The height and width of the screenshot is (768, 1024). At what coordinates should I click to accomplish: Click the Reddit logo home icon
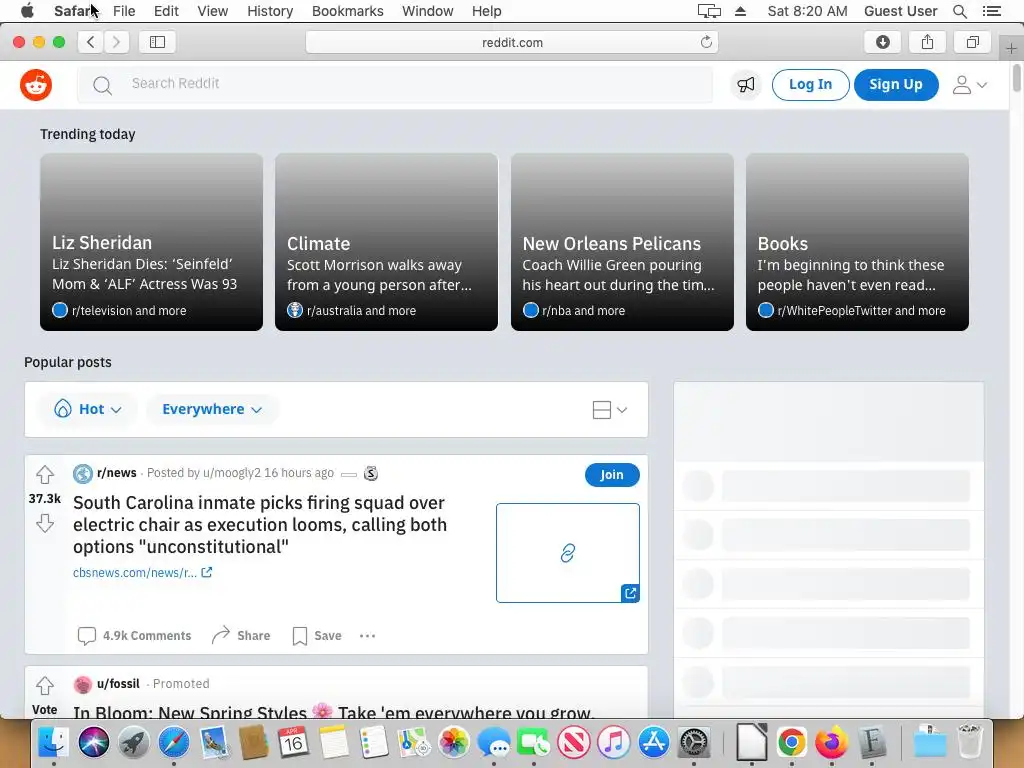(x=36, y=85)
